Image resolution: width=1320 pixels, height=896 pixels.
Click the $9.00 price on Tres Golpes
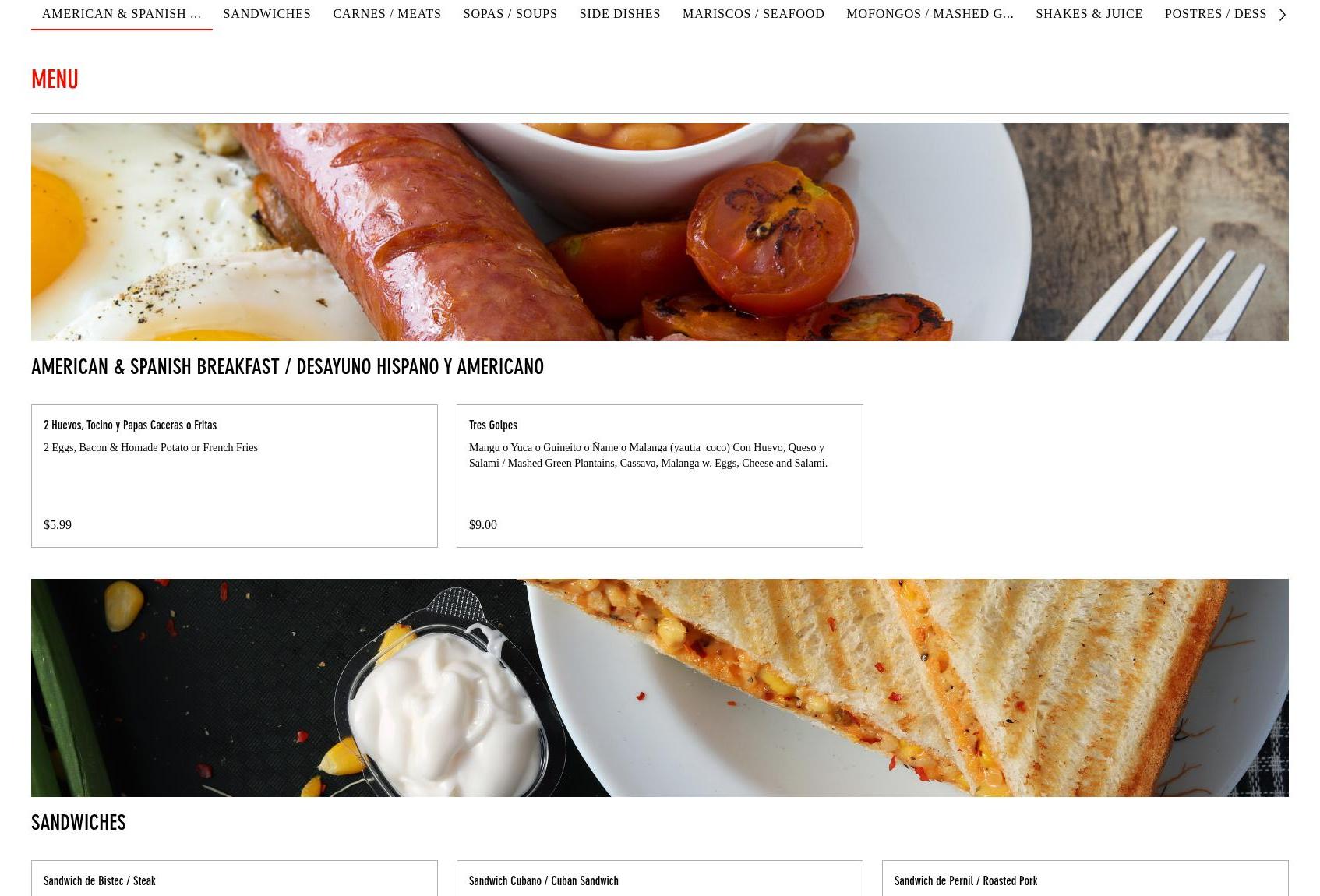(483, 525)
